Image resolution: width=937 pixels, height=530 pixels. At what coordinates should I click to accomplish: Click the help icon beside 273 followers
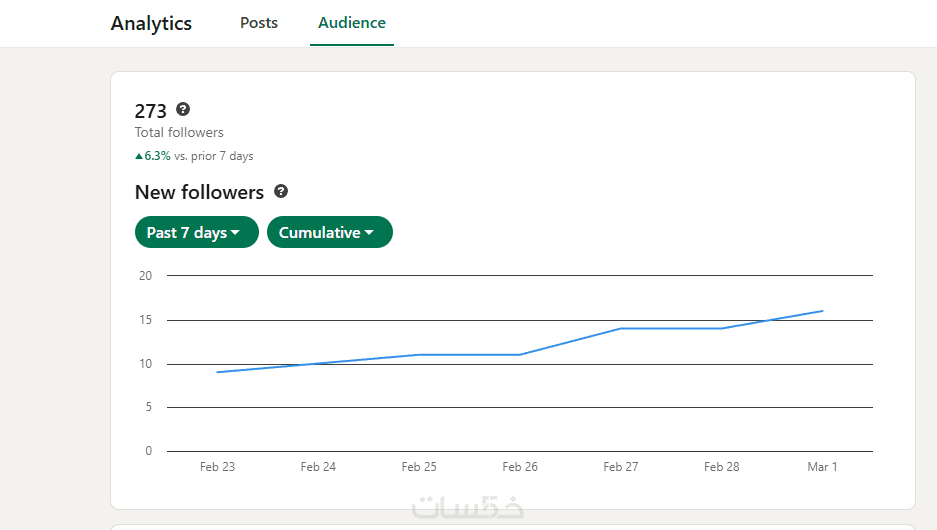[x=183, y=110]
